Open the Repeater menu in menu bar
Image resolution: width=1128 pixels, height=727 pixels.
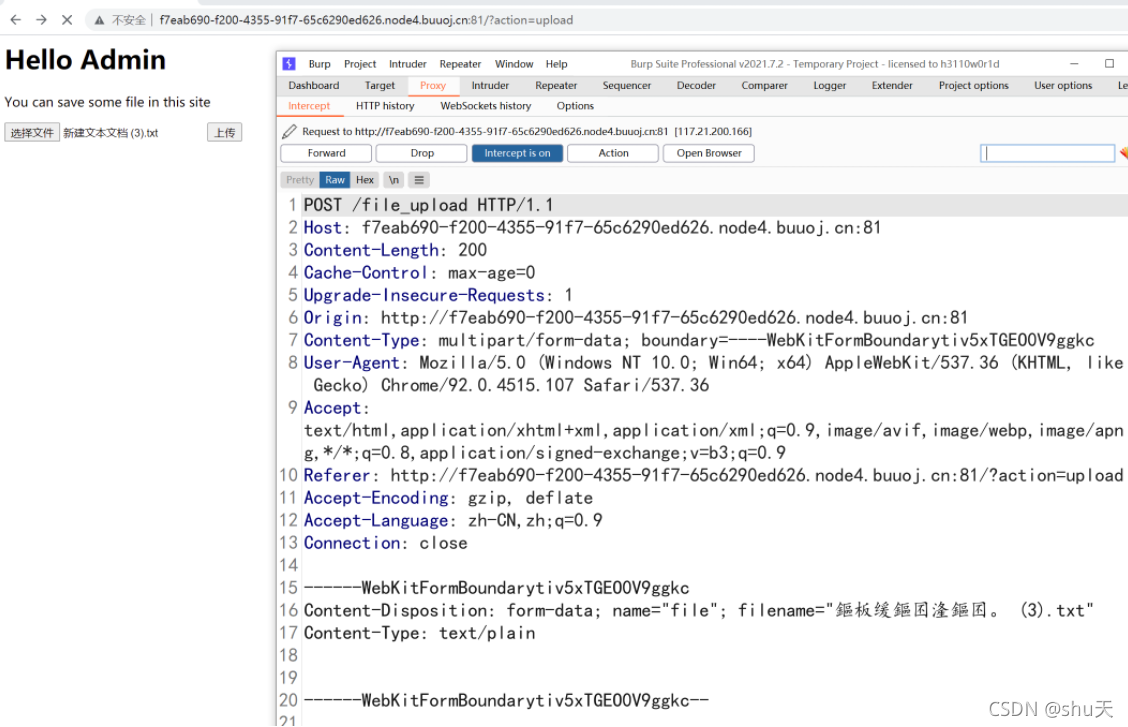coord(460,64)
